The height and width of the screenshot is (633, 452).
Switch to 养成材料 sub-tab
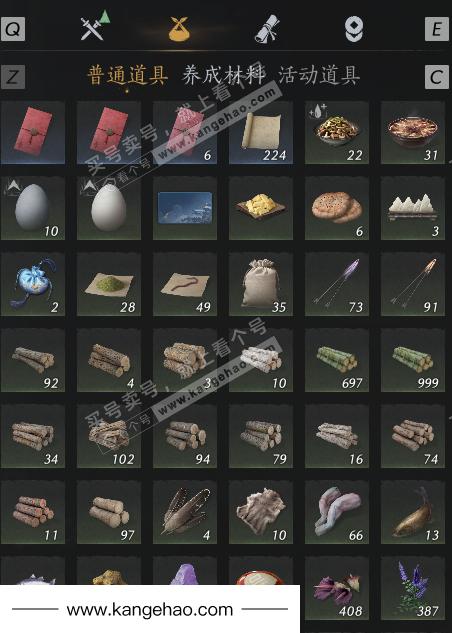click(x=224, y=75)
